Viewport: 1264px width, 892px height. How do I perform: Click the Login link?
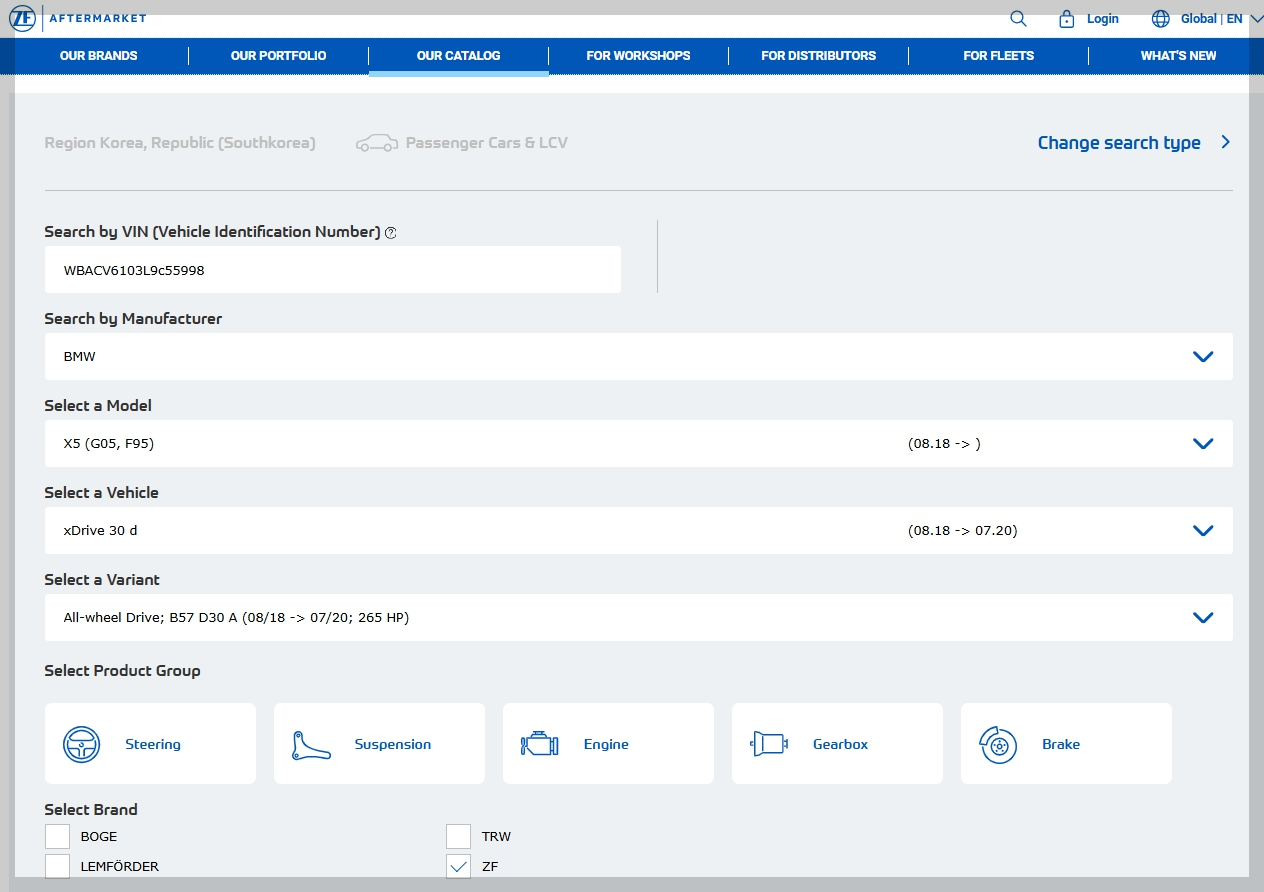[1103, 18]
